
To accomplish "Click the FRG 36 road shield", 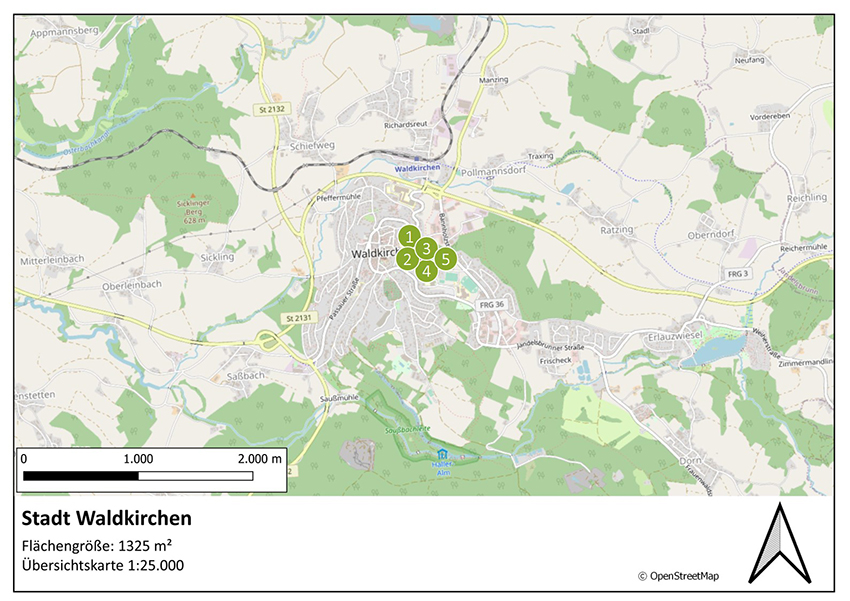I will [492, 305].
